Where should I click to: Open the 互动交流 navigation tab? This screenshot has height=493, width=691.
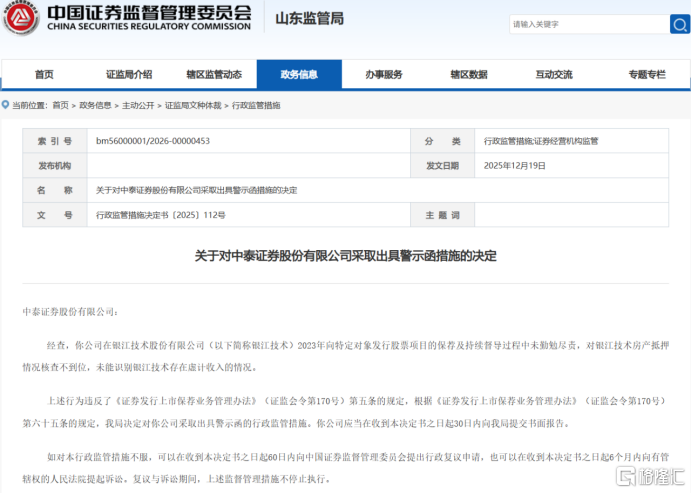pos(554,74)
